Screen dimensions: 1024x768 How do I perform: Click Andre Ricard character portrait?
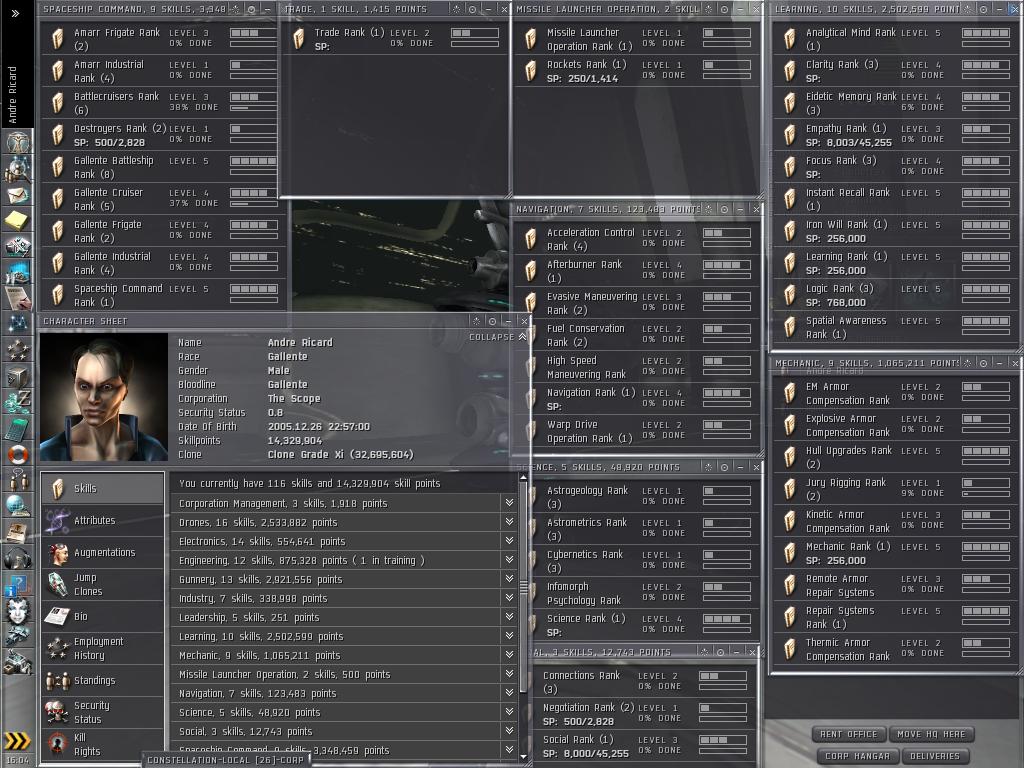[x=103, y=397]
